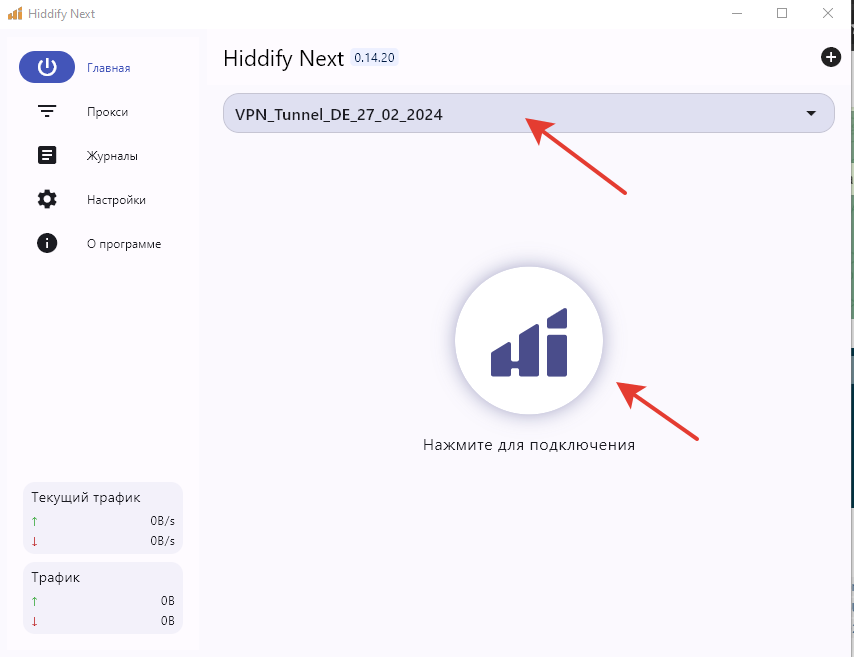Image resolution: width=854 pixels, height=657 pixels.
Task: Click the VPN_Tunnel_DE_27_02_2024 profile name
Action: click(339, 115)
